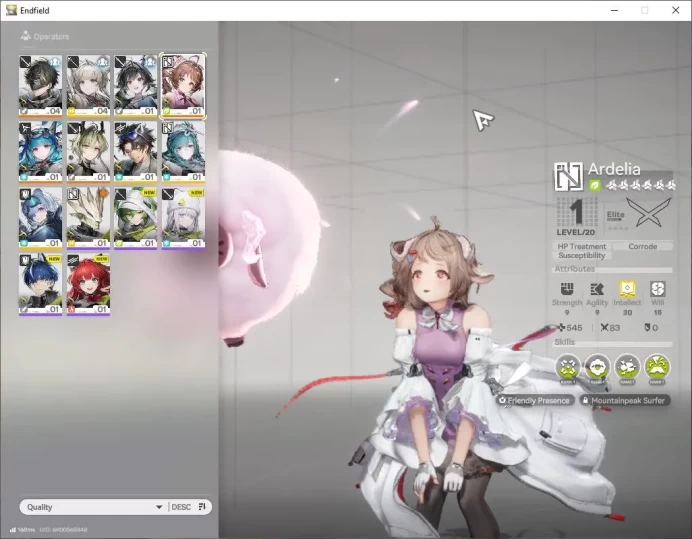Click the Skills section header
The image size is (692, 539).
(x=564, y=342)
